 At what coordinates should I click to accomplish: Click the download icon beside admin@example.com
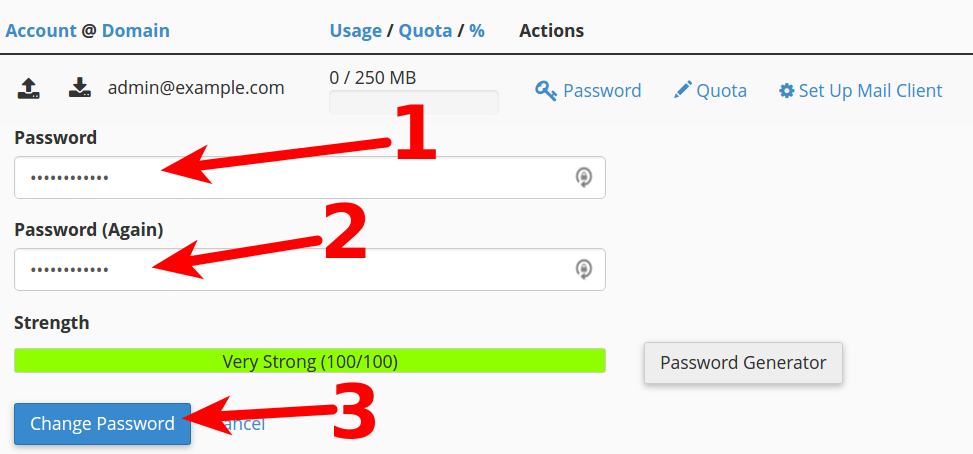[x=80, y=89]
